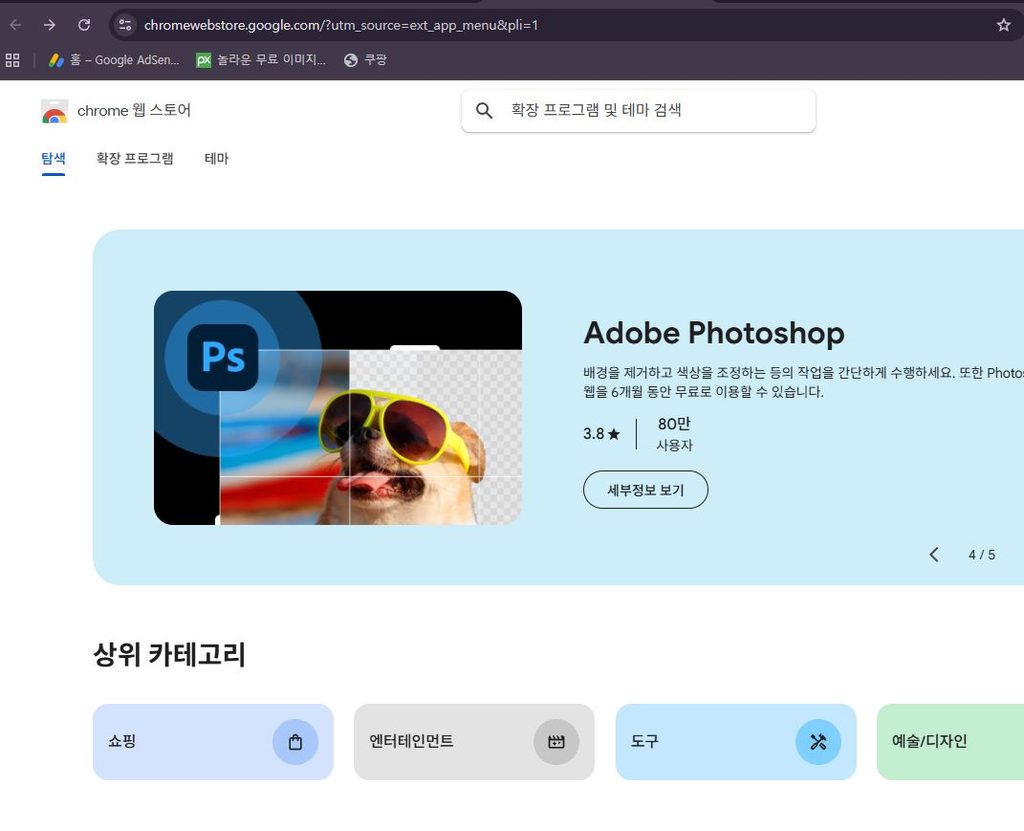Image resolution: width=1024 pixels, height=831 pixels.
Task: Open the 놀라운 무료 이미지 bookmark
Action: (261, 60)
